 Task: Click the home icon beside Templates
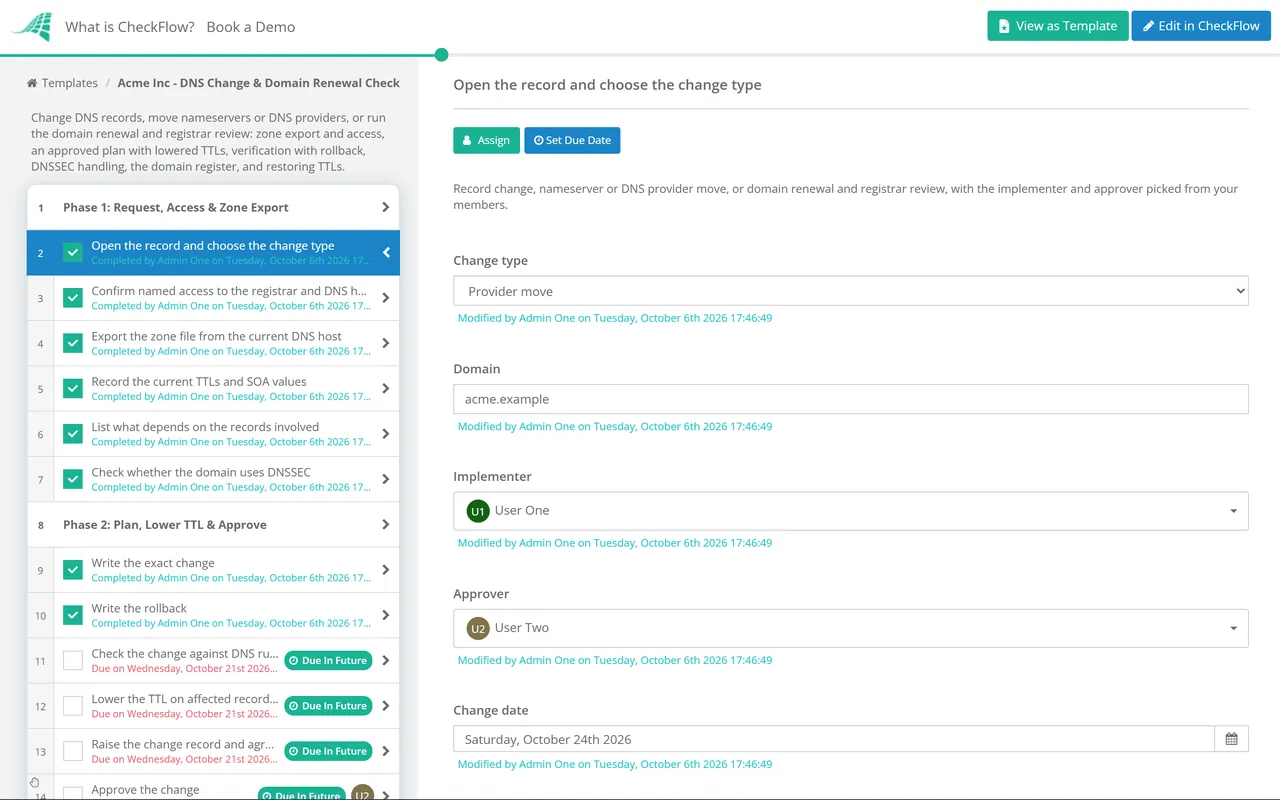pos(32,83)
